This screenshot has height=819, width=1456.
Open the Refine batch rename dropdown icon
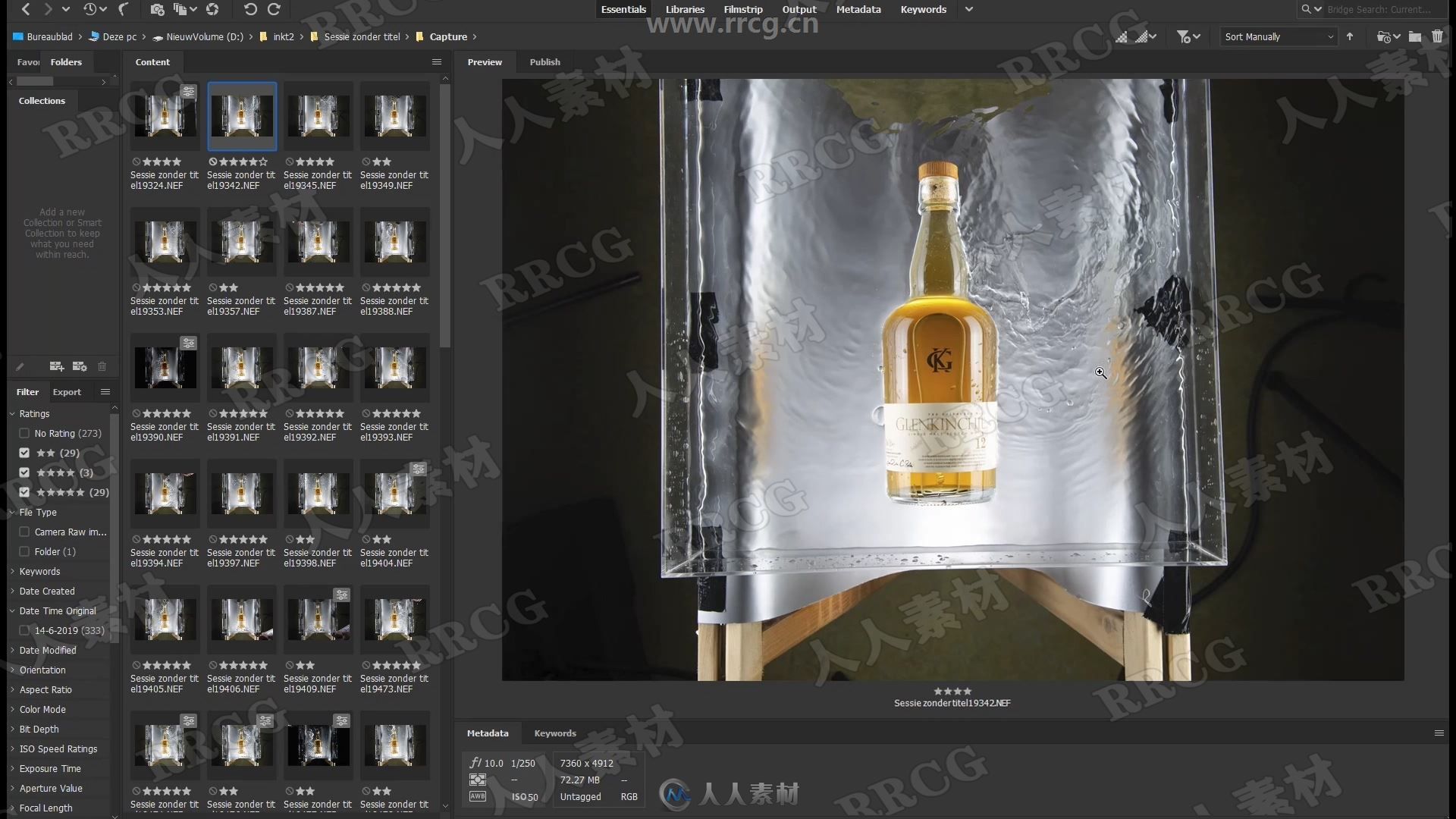(x=185, y=9)
